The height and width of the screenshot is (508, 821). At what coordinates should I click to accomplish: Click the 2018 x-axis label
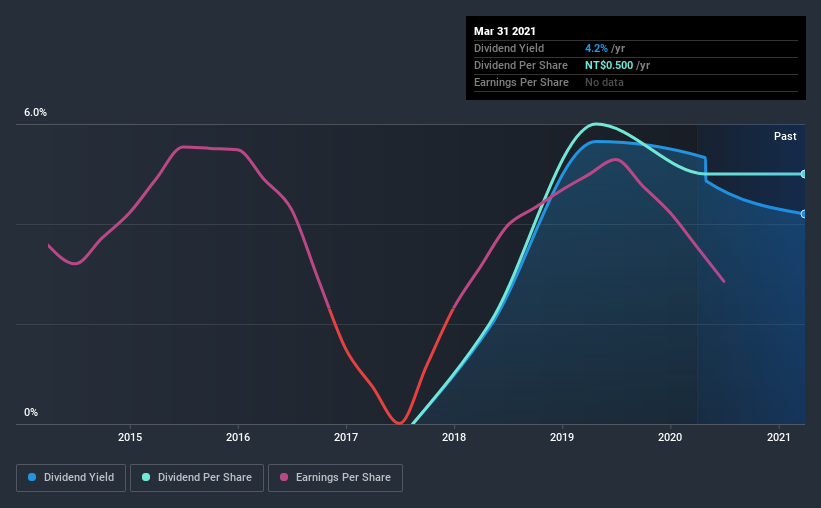click(454, 437)
